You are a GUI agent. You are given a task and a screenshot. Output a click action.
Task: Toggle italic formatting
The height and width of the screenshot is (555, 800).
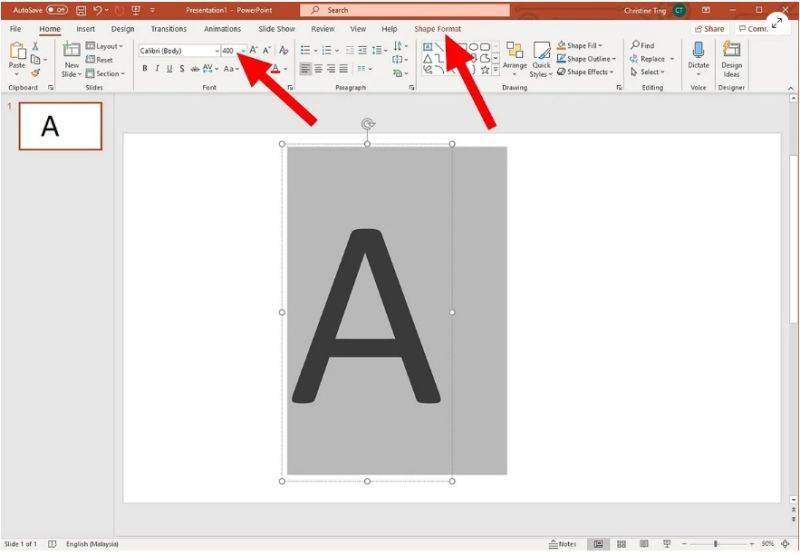[157, 68]
